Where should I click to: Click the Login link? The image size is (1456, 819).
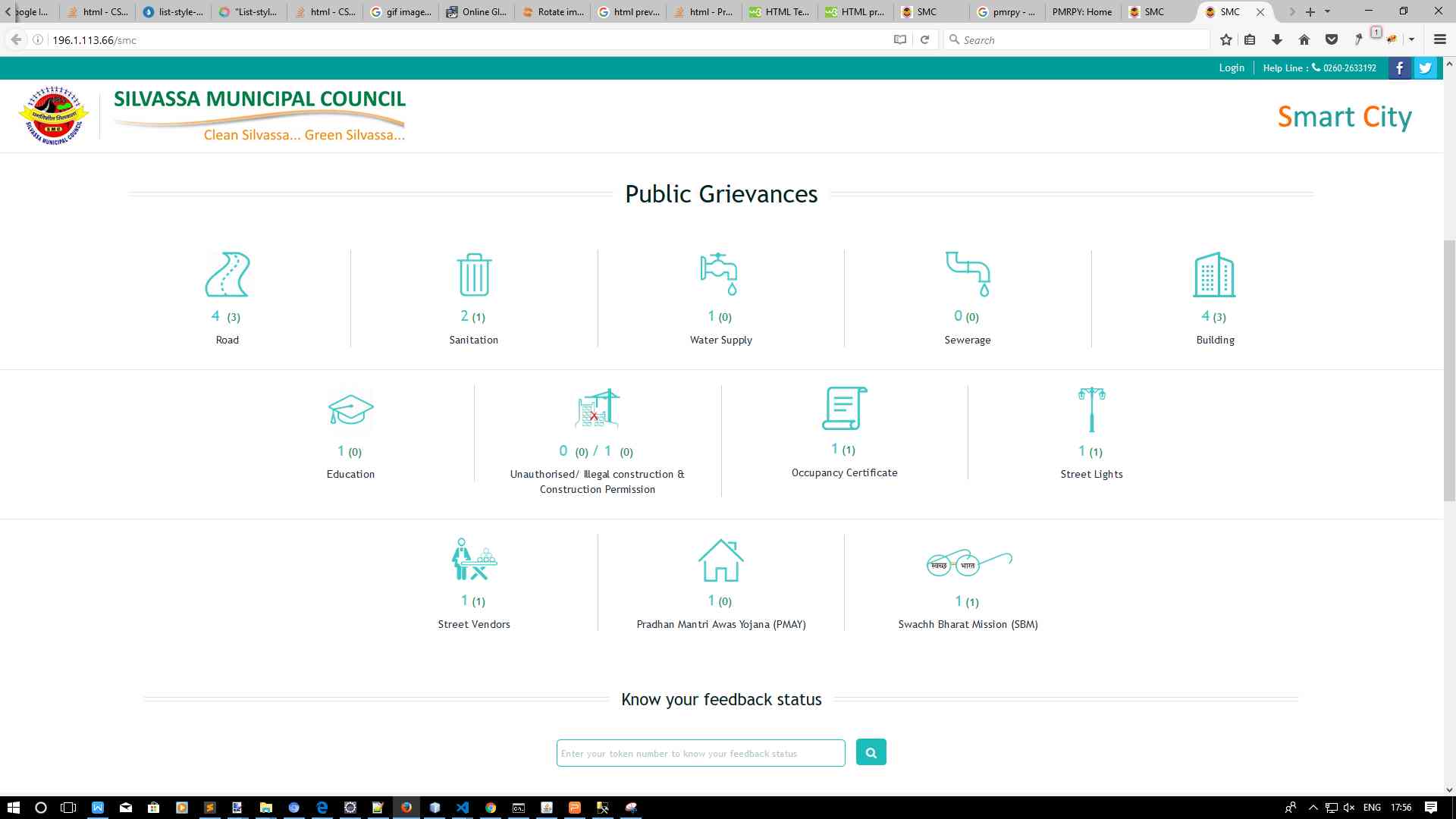click(1231, 68)
